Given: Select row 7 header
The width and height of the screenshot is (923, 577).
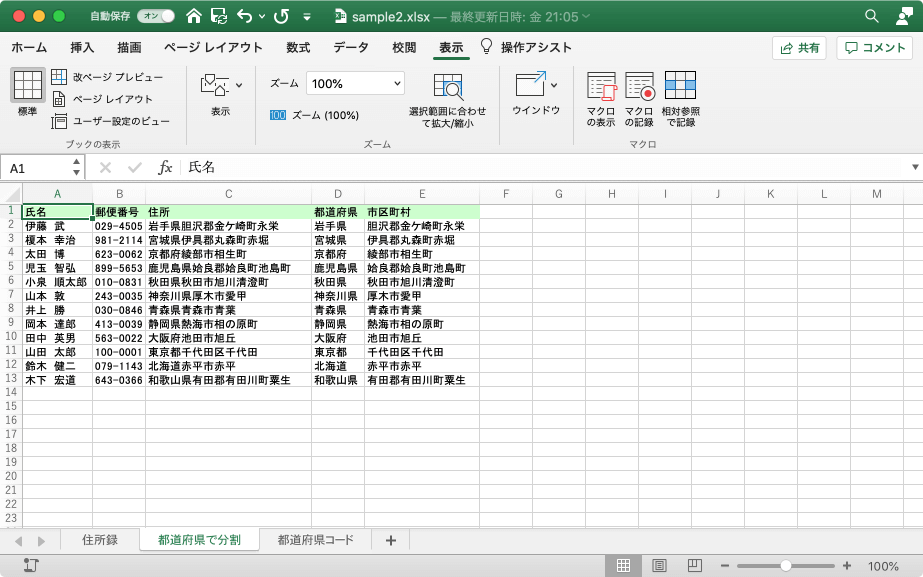Looking at the screenshot, I should (11, 294).
